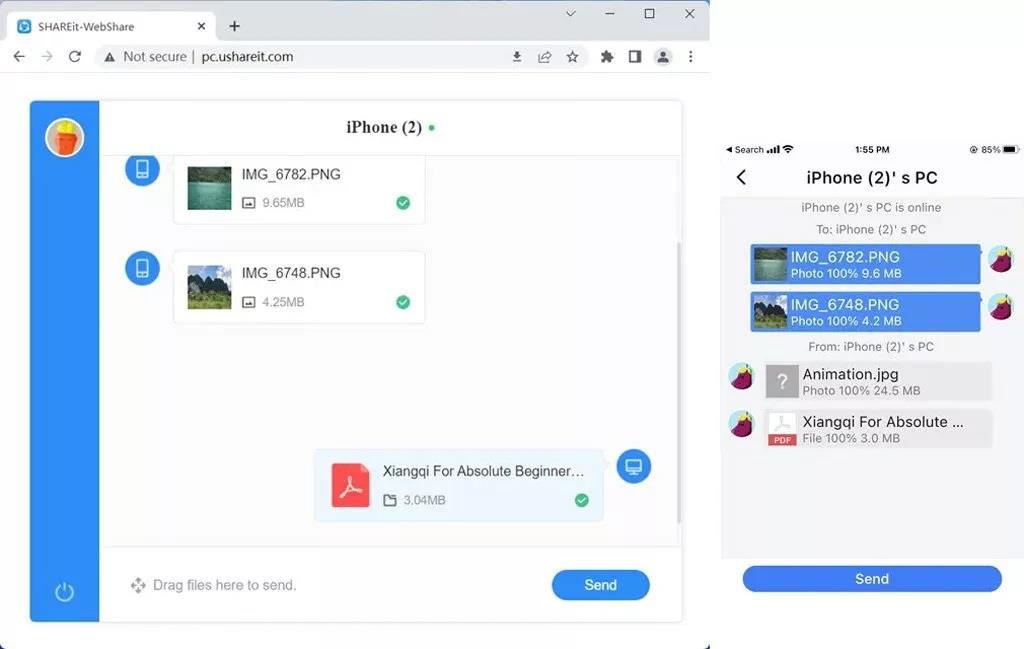Bookmark this page with the star icon

point(572,57)
